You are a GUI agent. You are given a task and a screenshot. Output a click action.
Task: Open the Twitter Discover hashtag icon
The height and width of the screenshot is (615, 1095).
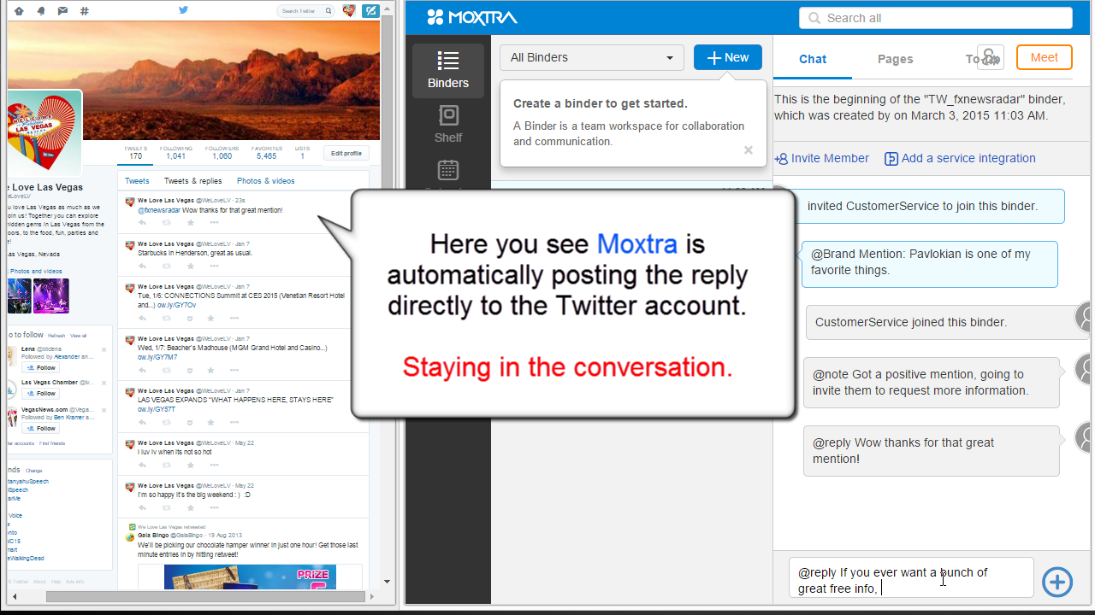tap(84, 11)
